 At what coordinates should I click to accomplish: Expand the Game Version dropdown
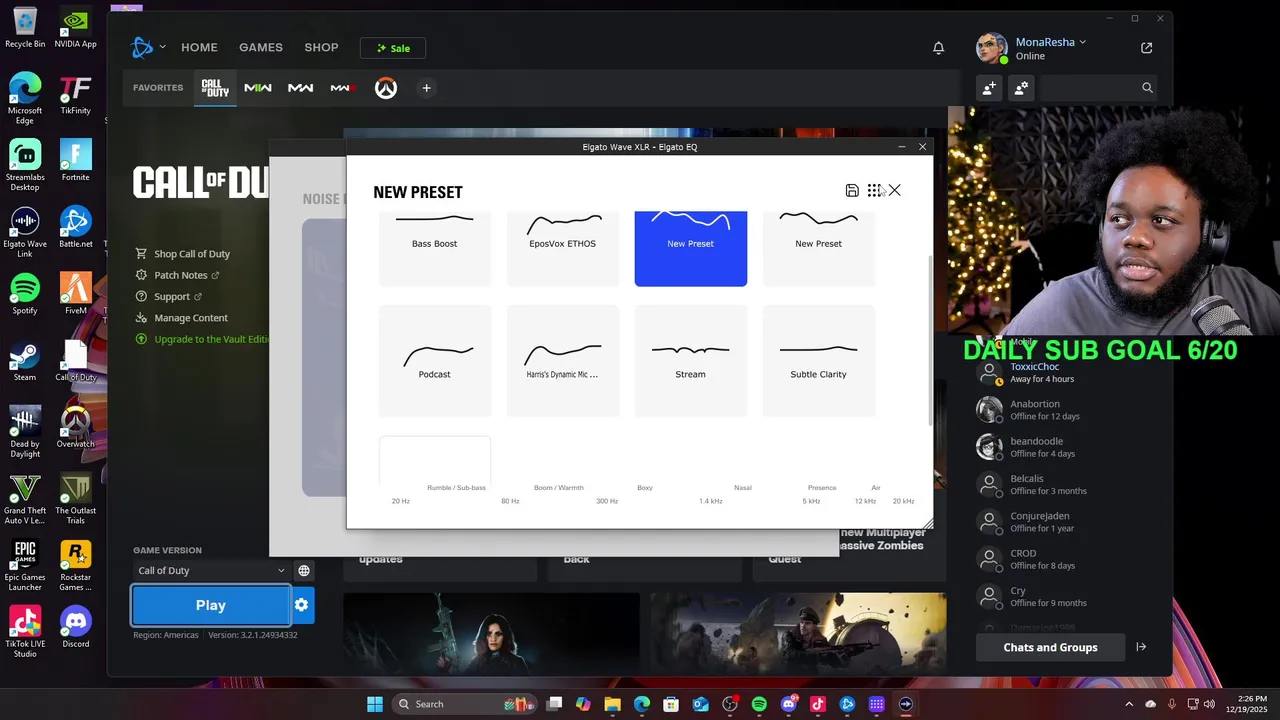point(211,570)
